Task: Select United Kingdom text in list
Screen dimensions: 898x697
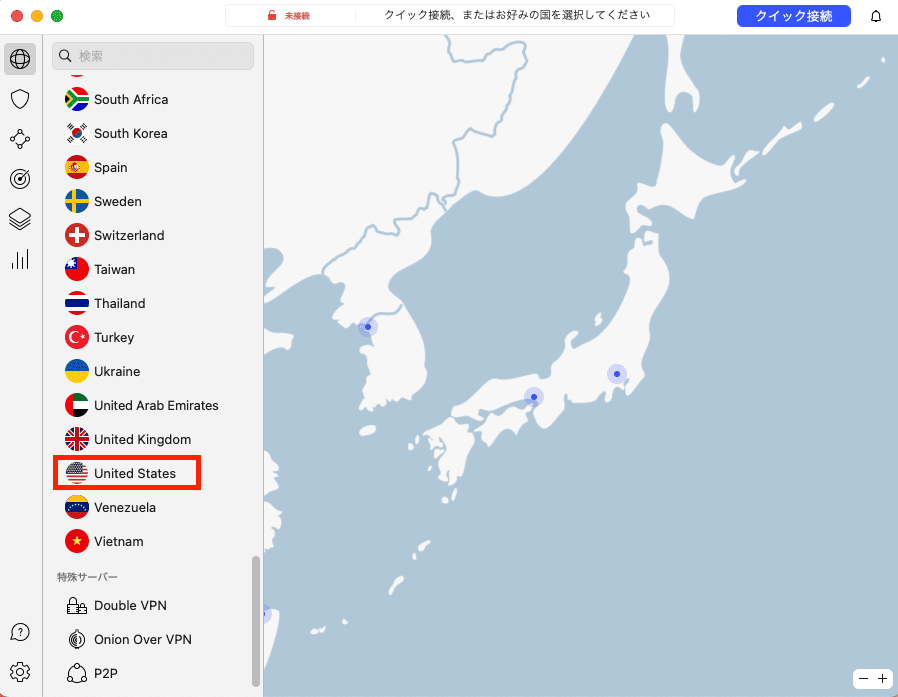Action: point(143,439)
